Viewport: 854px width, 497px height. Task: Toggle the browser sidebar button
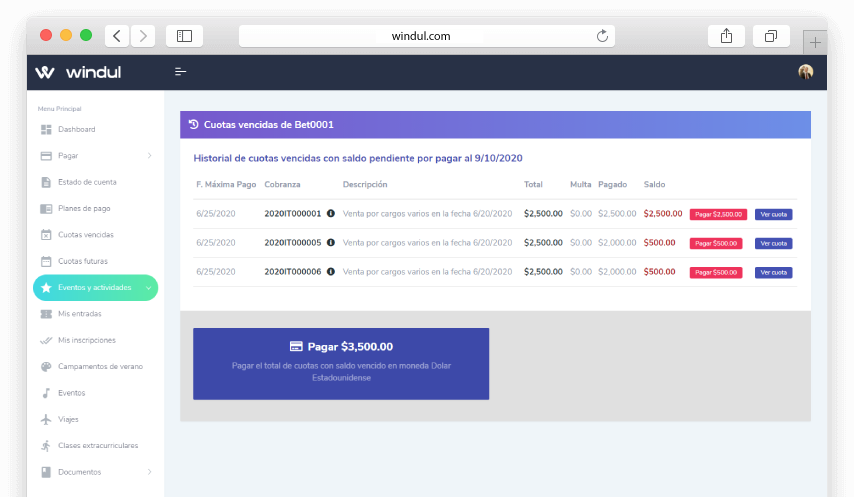pos(184,36)
